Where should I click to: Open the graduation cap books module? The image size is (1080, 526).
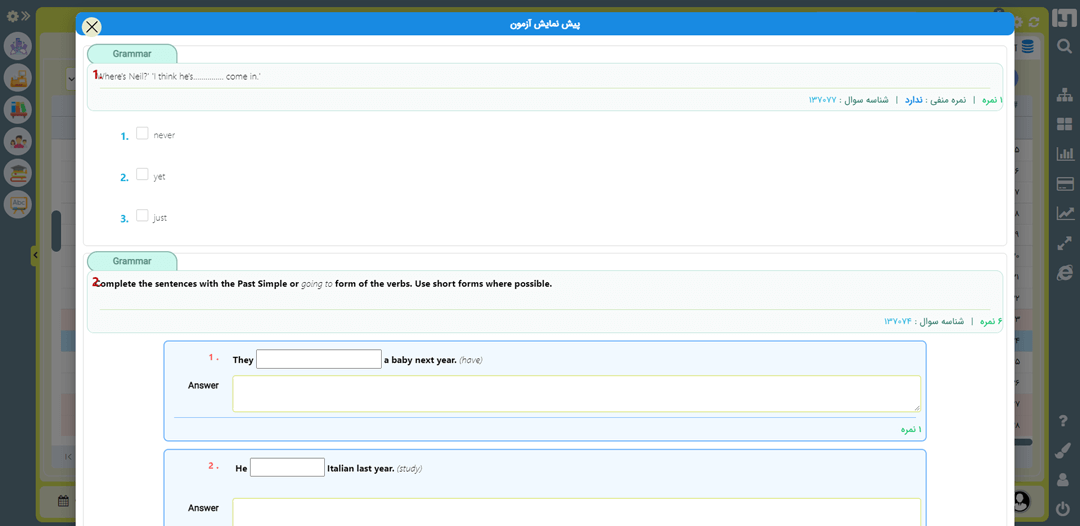(18, 173)
